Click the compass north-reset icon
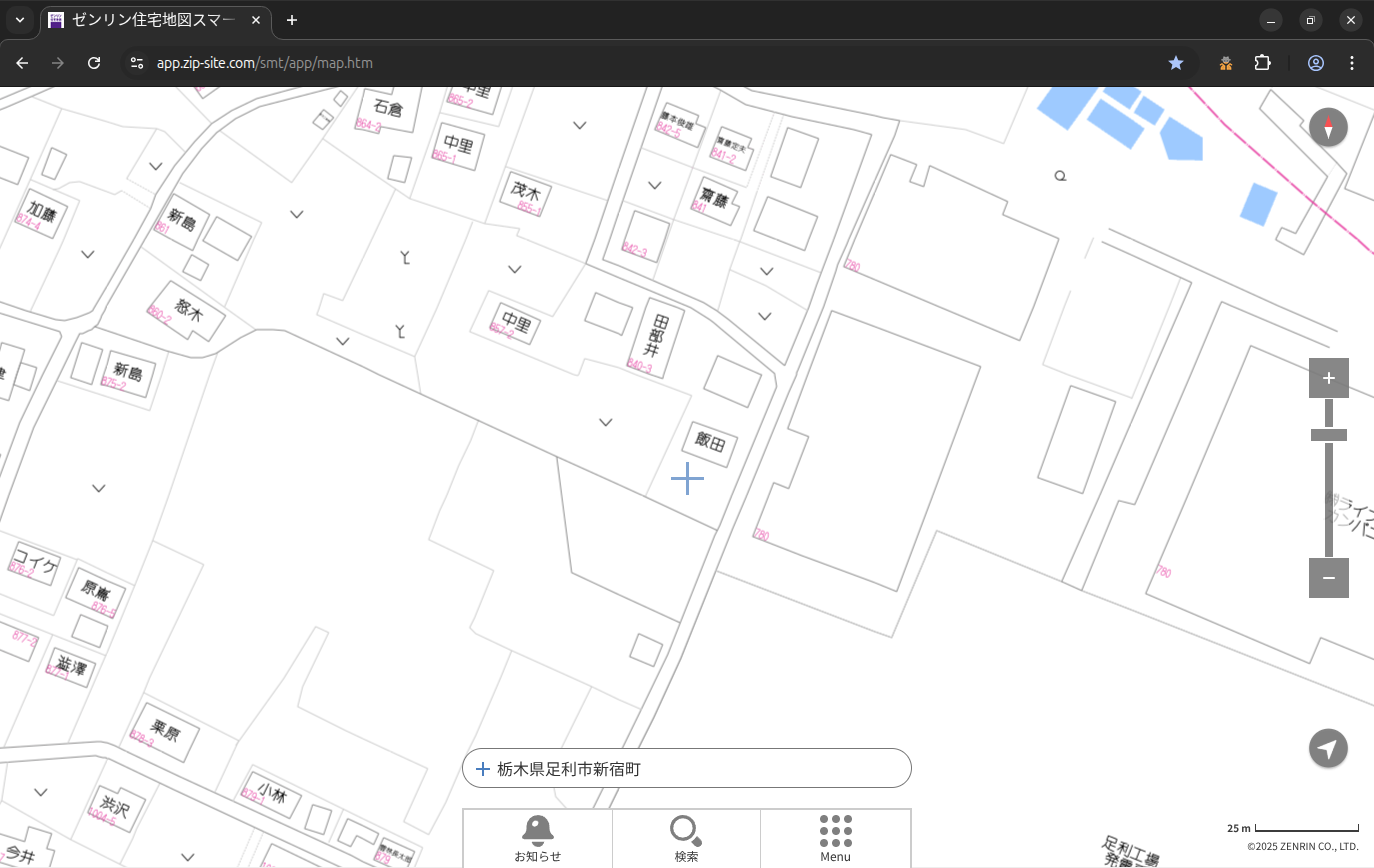 click(1328, 128)
